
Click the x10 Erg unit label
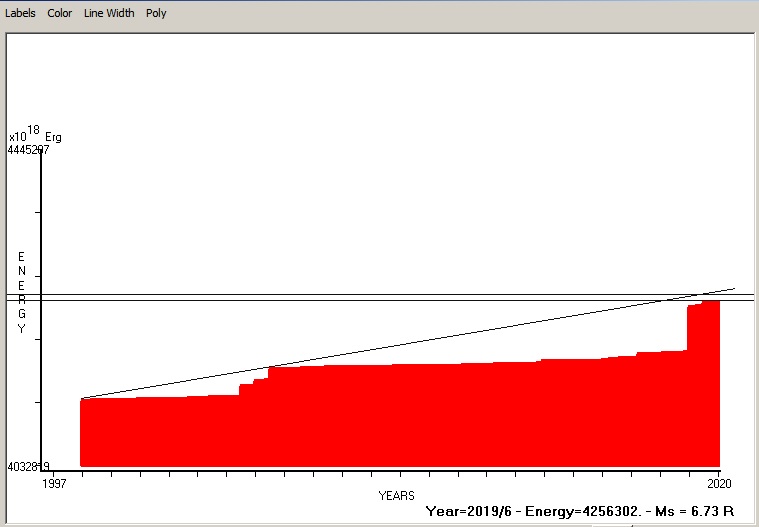click(x=35, y=134)
